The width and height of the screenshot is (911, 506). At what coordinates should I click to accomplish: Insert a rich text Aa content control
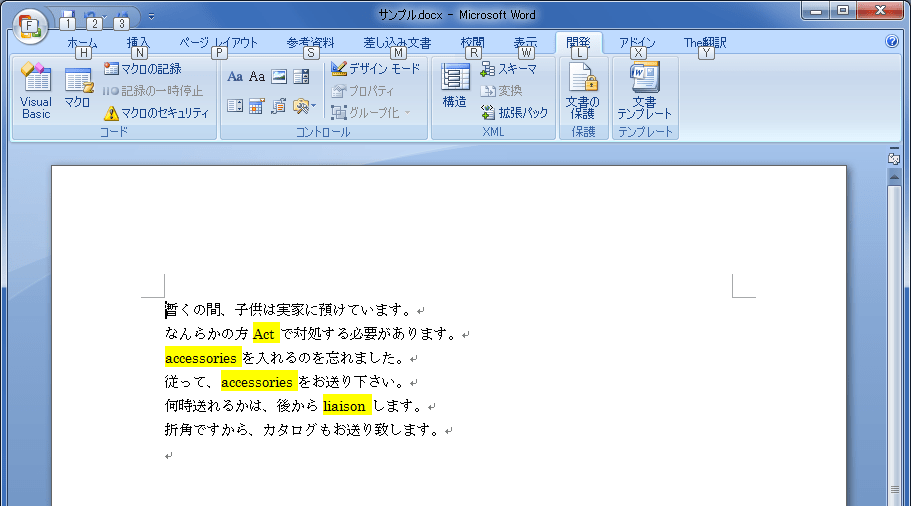235,77
